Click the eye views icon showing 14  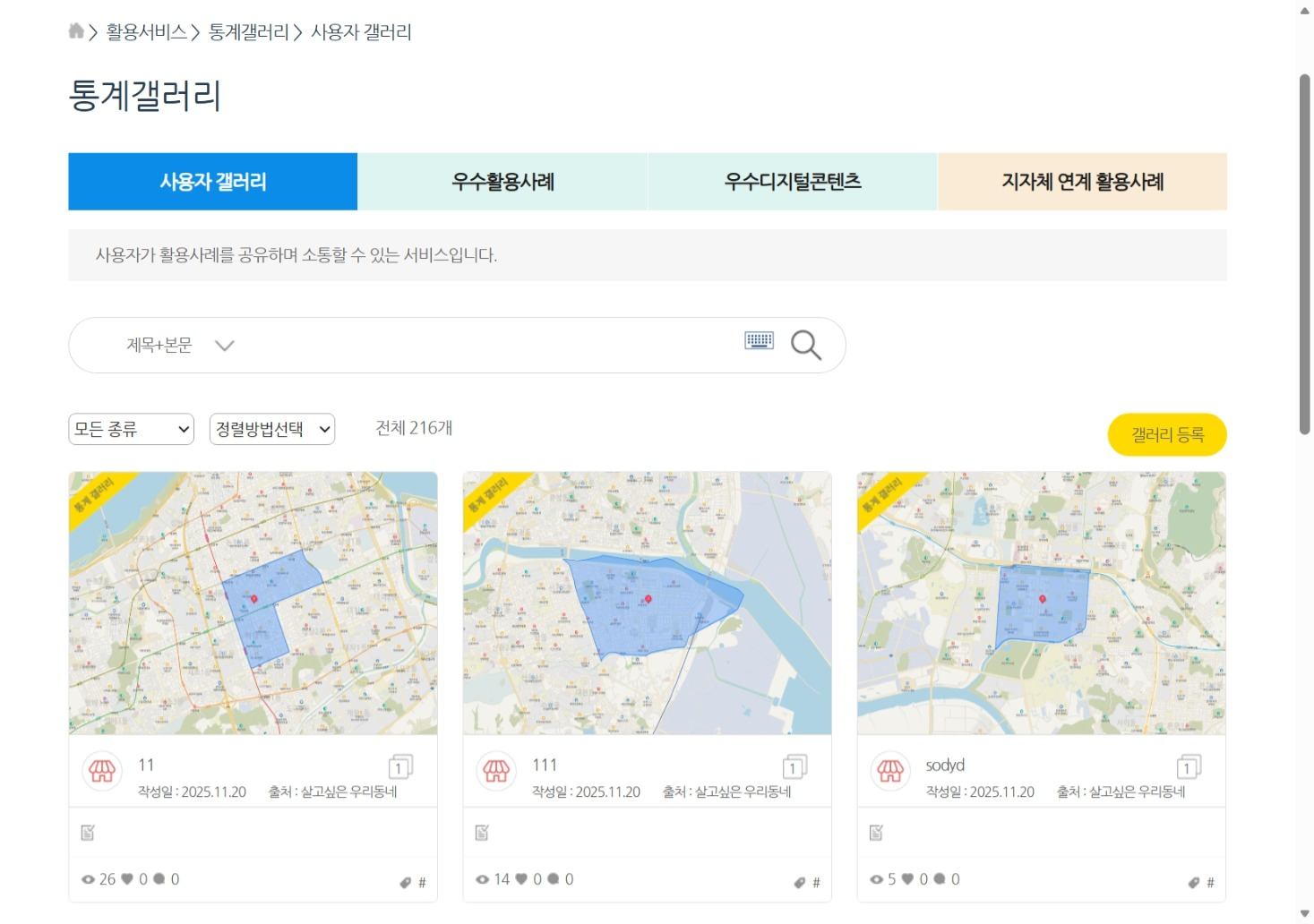point(482,879)
